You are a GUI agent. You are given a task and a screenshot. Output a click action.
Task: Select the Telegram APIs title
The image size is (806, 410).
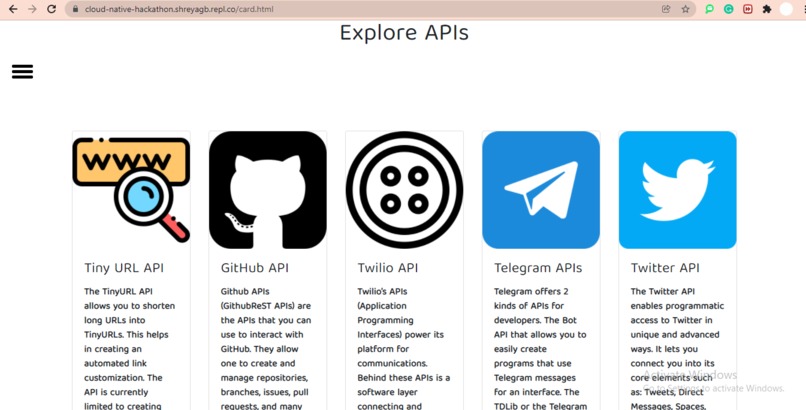tap(538, 268)
